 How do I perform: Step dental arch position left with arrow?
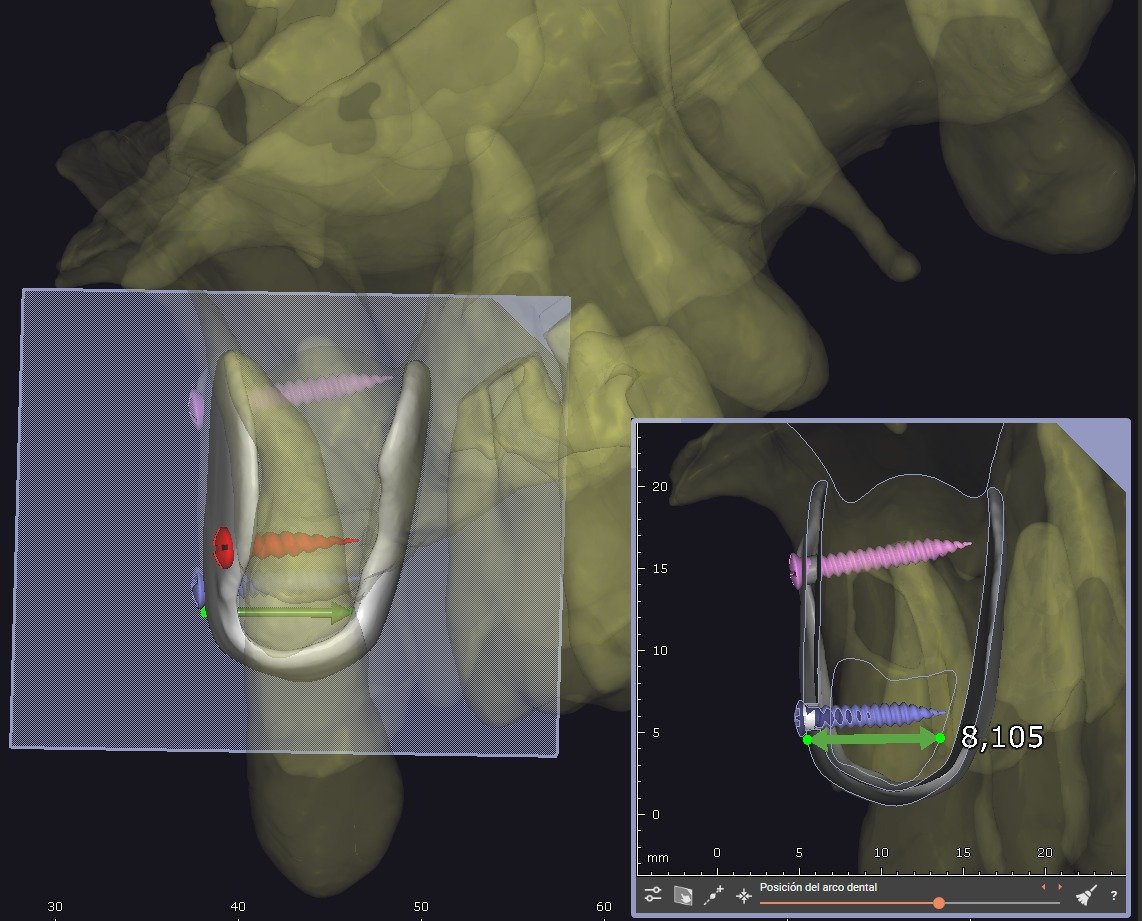pos(1044,887)
